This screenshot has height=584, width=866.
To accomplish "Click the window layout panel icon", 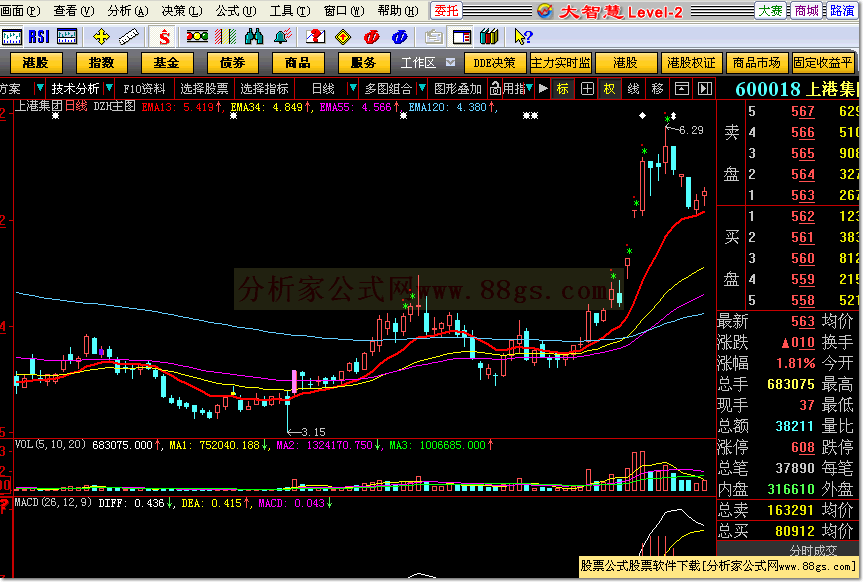I will pyautogui.click(x=462, y=37).
